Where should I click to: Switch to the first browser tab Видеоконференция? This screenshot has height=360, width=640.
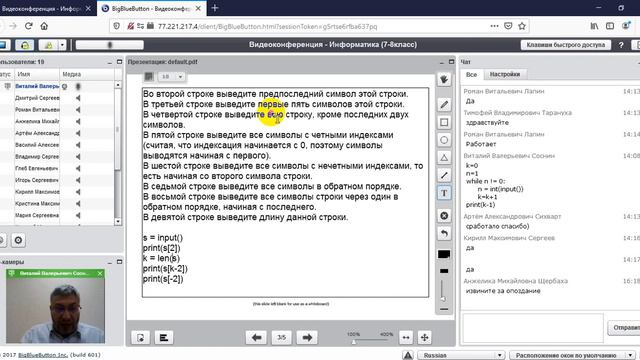pyautogui.click(x=41, y=8)
